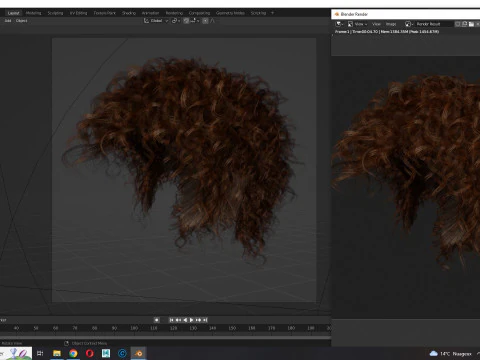Open the Animation workspace tab
The image size is (480, 360).
(x=150, y=13)
